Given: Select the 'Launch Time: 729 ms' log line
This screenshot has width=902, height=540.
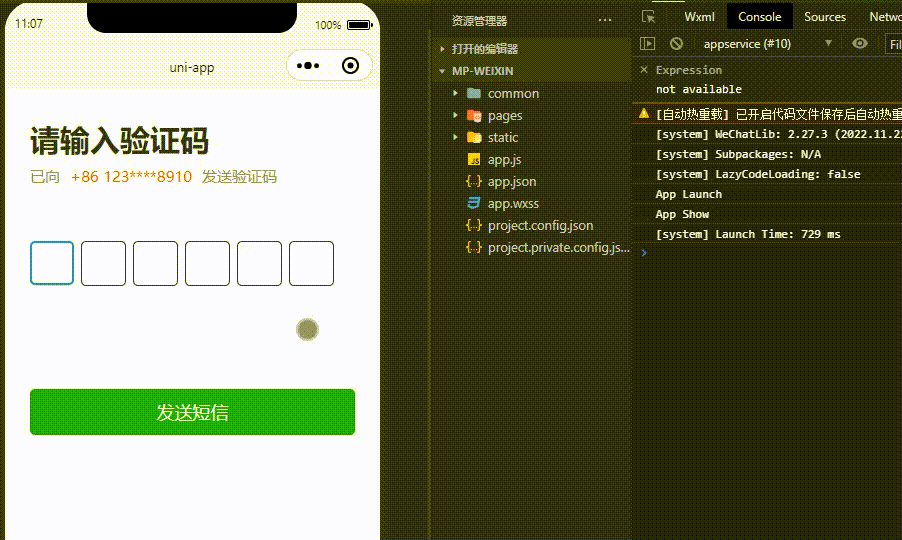Looking at the screenshot, I should [x=748, y=234].
